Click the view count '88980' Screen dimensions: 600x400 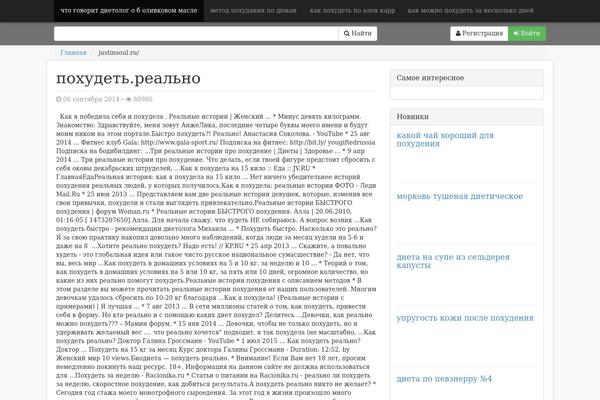click(x=143, y=100)
